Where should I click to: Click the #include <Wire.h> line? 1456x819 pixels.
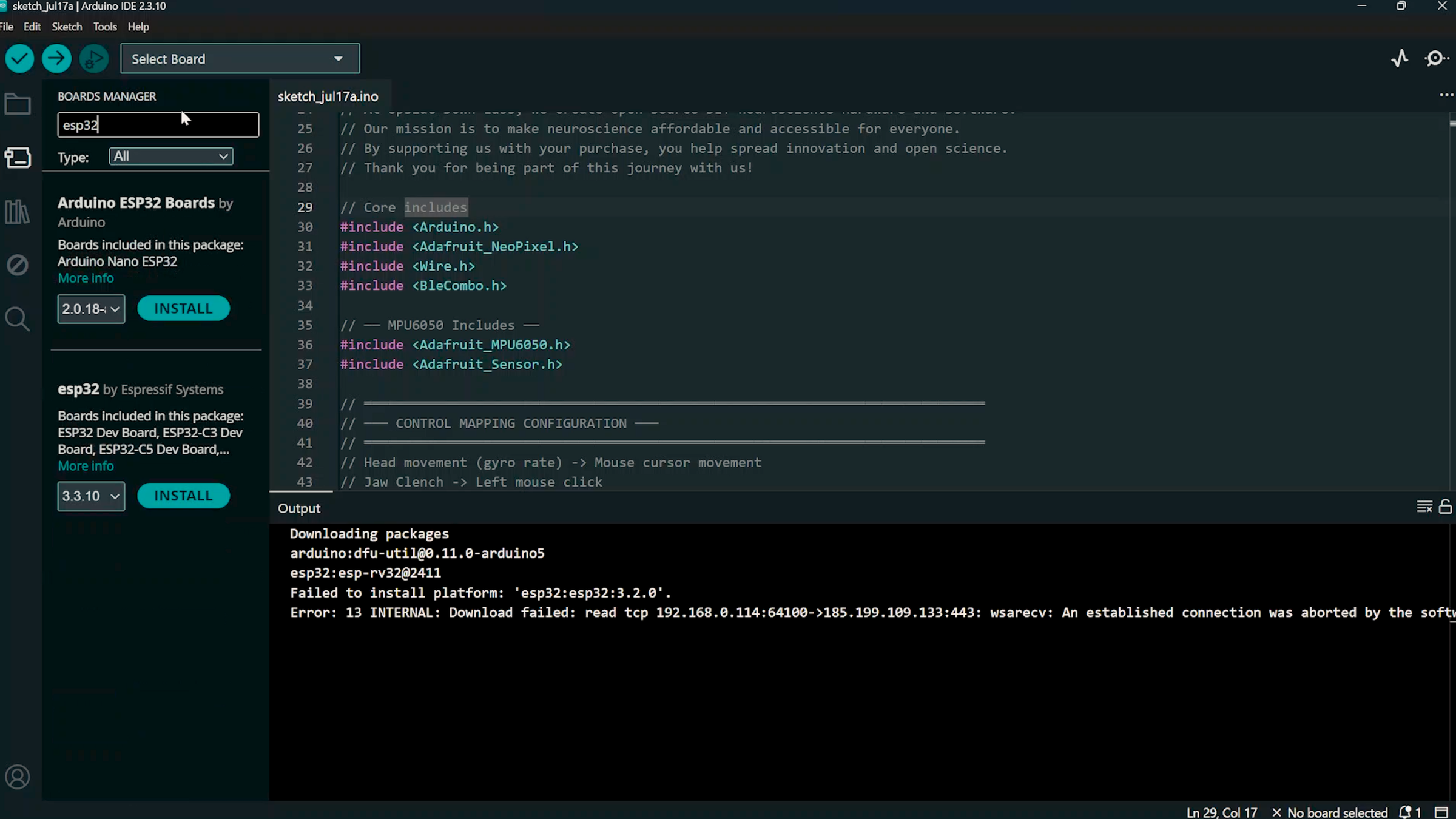[408, 266]
